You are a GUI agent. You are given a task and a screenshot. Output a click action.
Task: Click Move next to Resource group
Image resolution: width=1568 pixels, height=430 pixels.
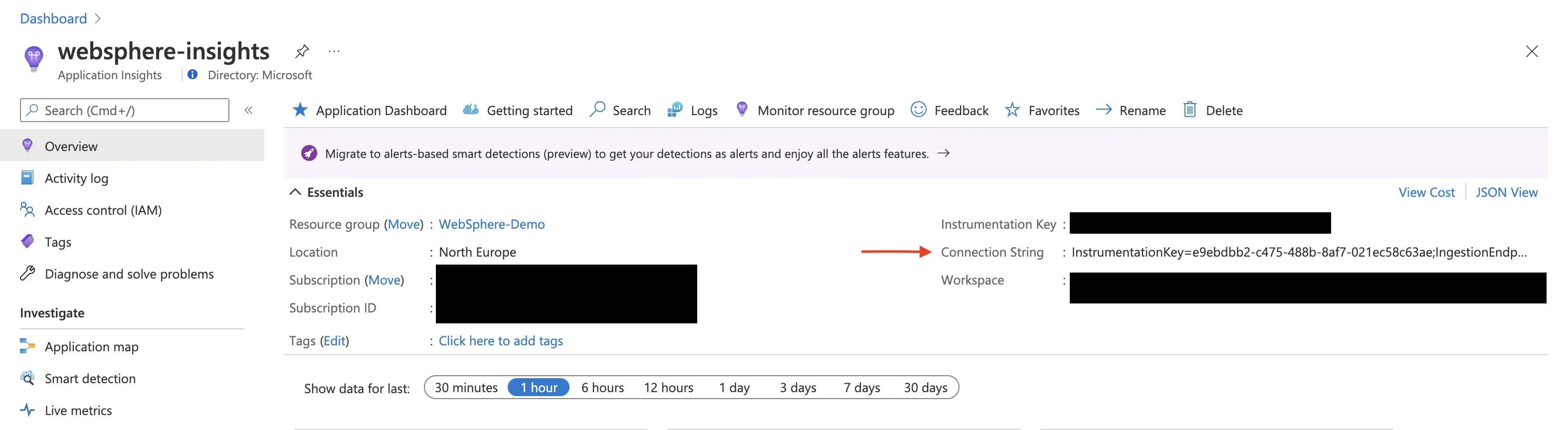[403, 224]
